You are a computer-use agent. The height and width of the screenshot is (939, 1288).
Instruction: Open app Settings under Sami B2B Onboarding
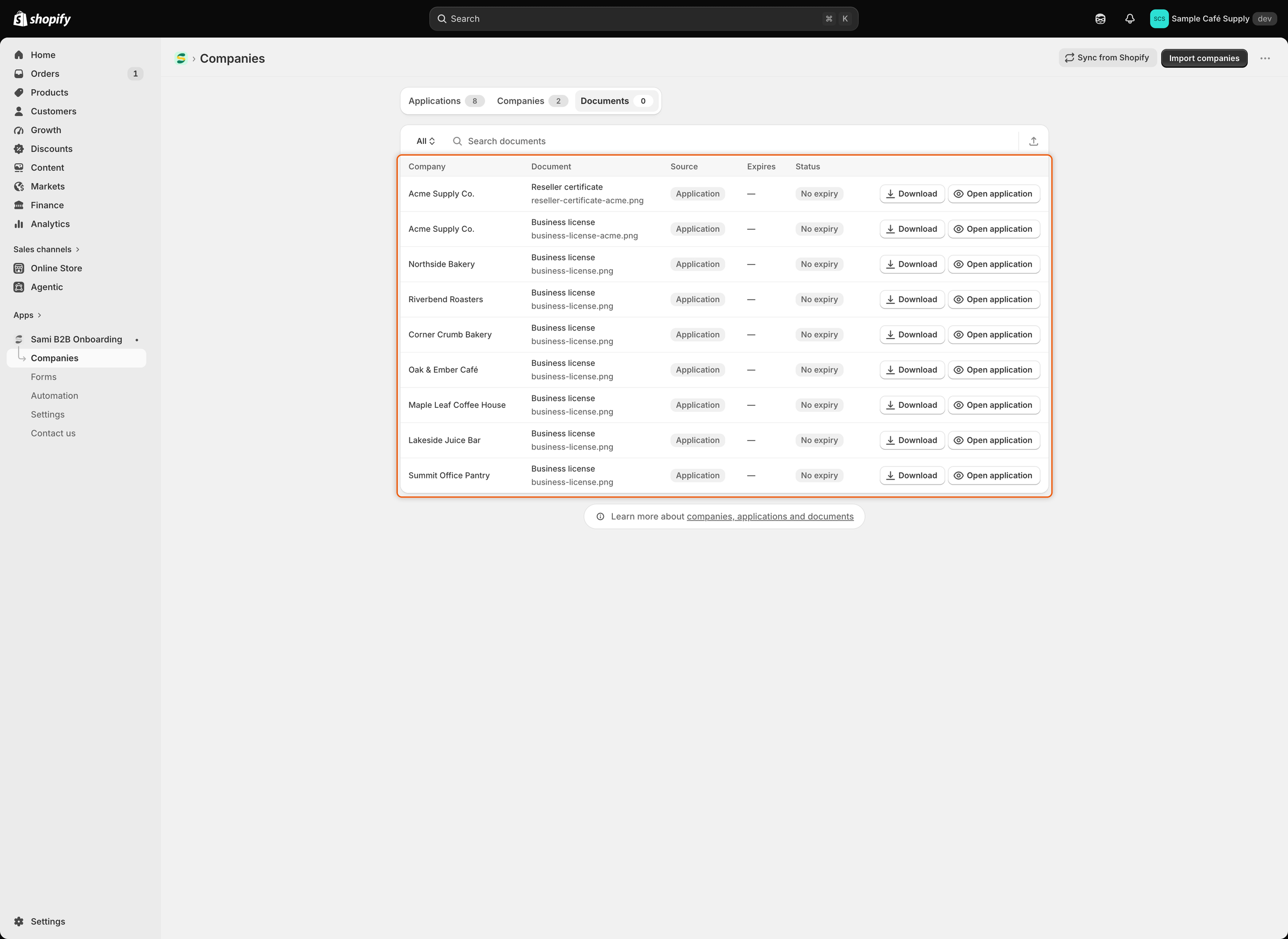click(77, 414)
